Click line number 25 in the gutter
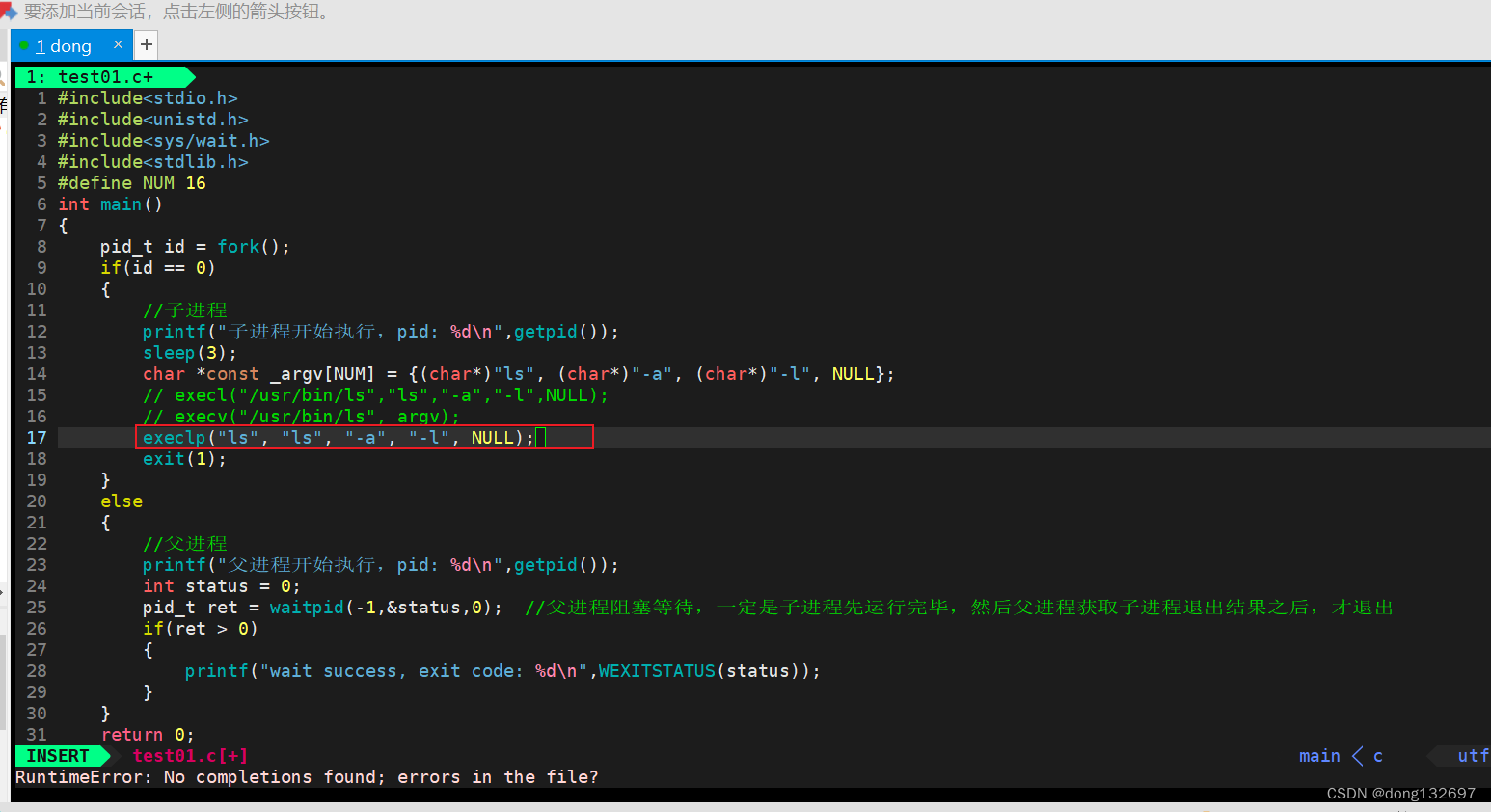 click(x=37, y=608)
